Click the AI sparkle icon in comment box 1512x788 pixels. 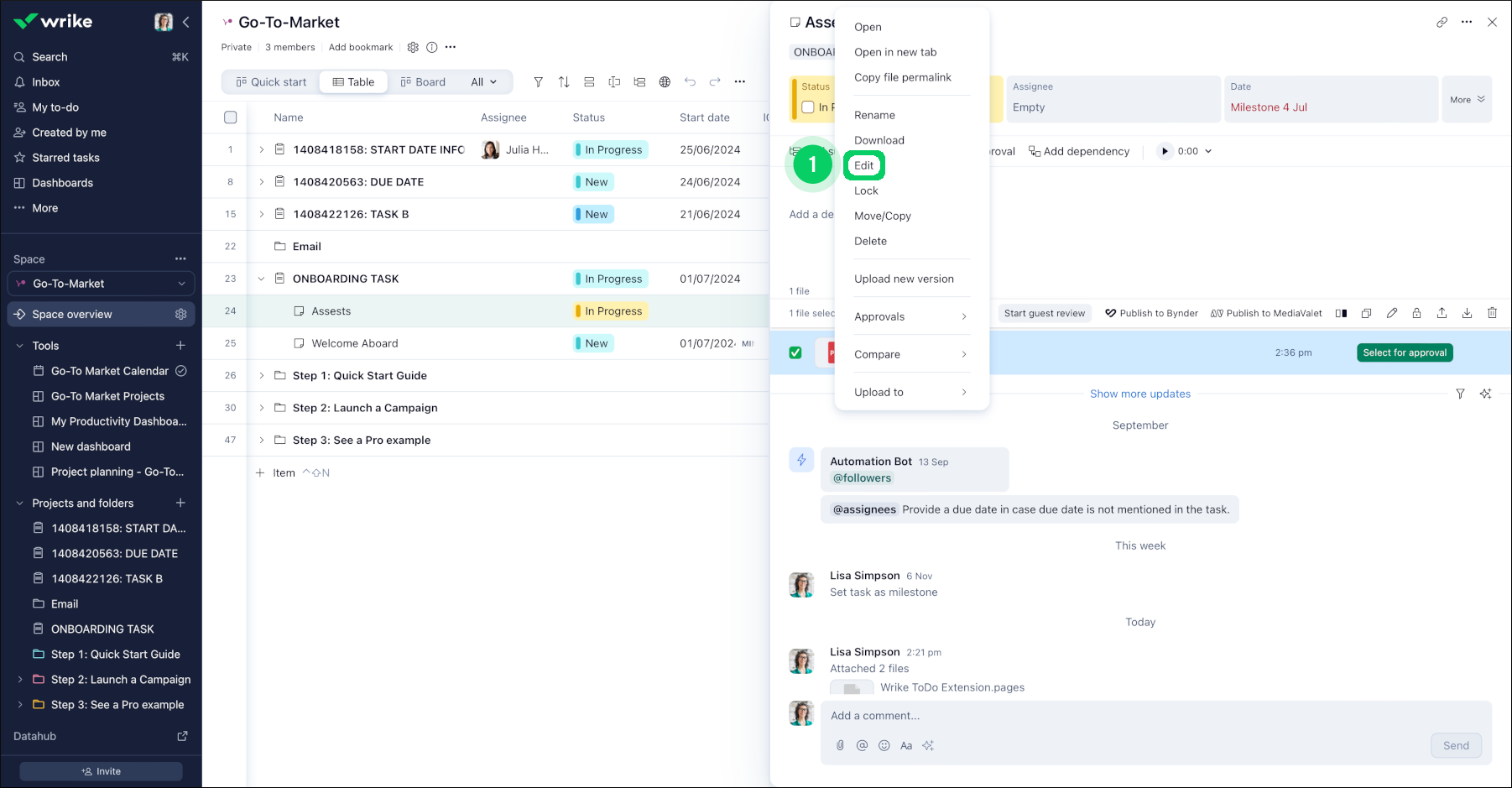click(x=928, y=745)
